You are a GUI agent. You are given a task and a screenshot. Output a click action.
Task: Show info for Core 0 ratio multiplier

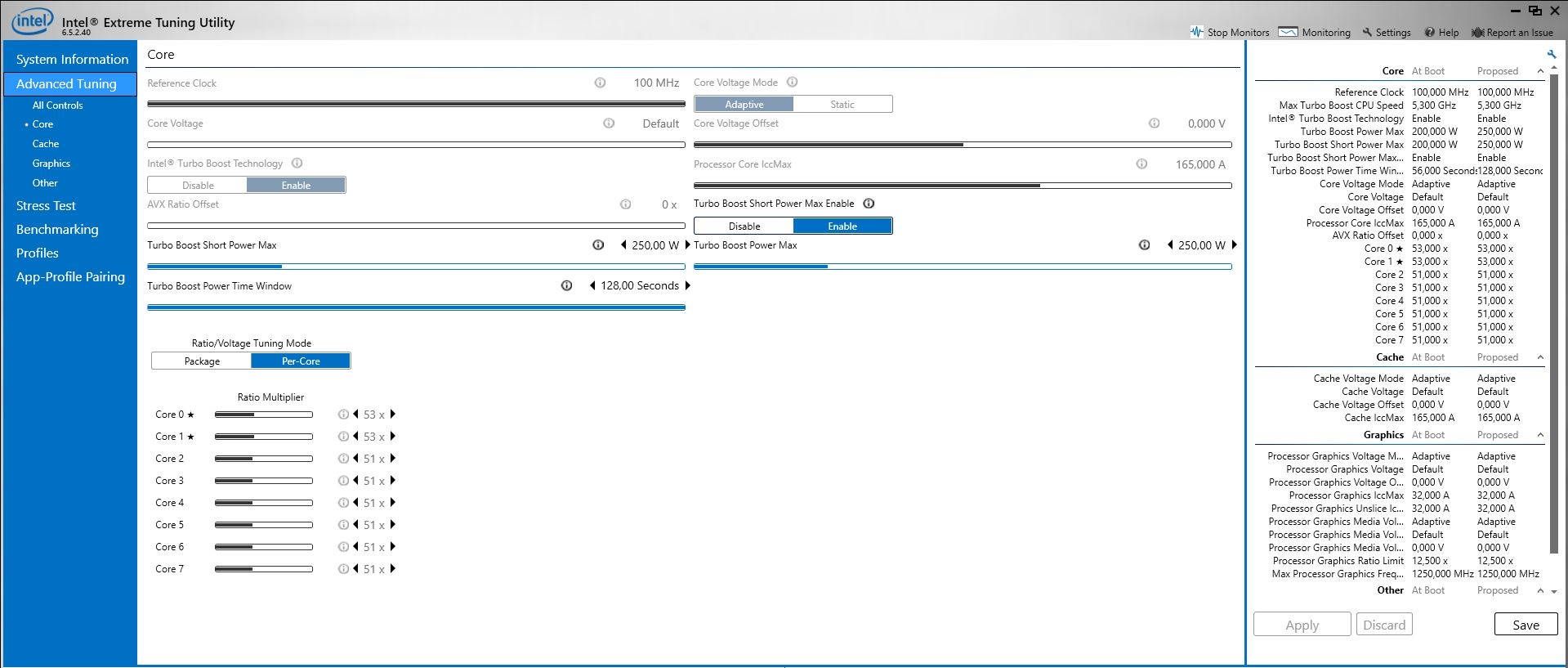343,415
